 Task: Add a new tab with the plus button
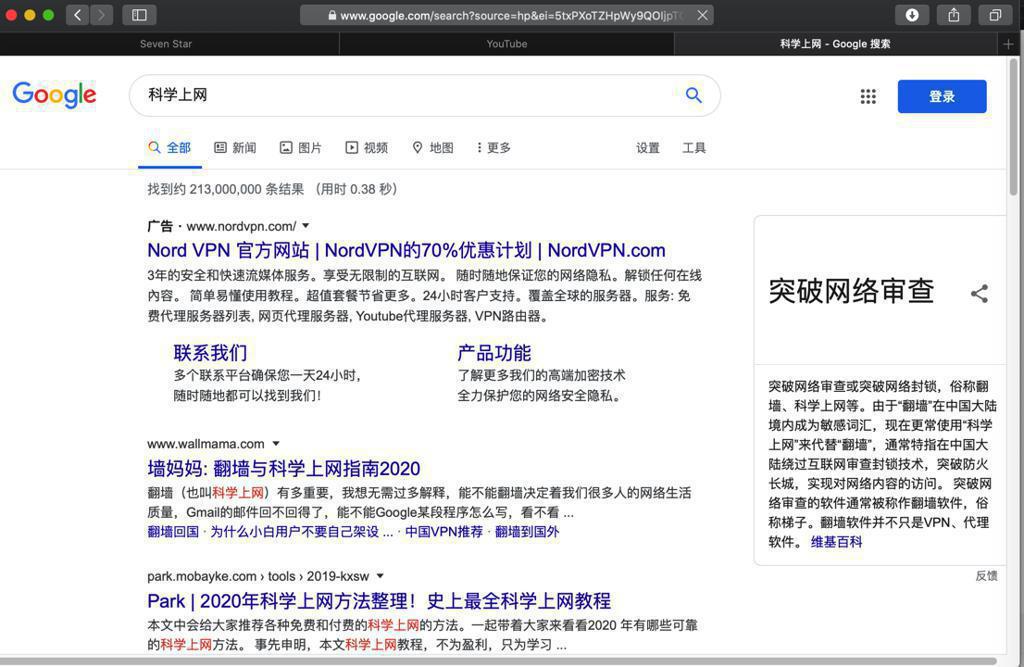click(1008, 44)
